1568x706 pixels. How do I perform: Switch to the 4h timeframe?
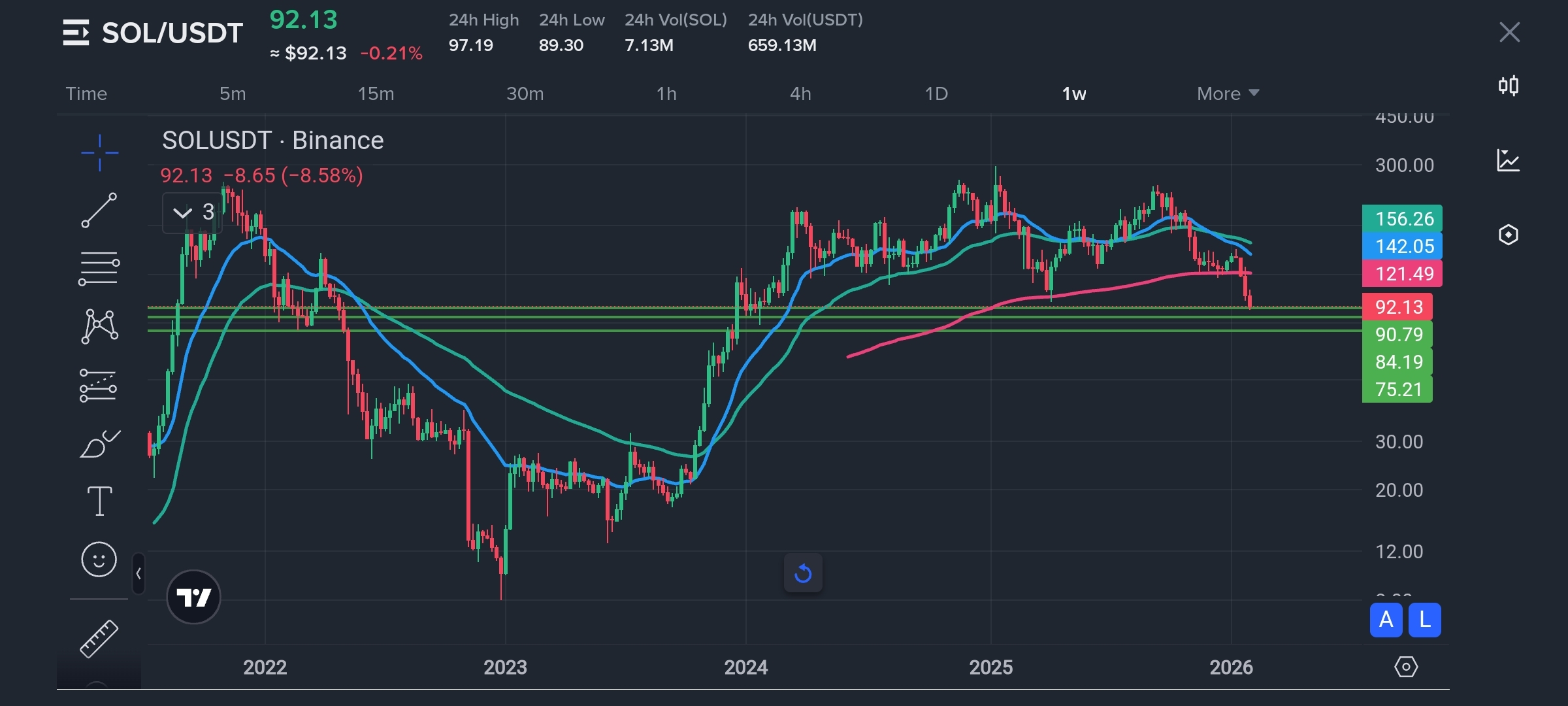(800, 93)
